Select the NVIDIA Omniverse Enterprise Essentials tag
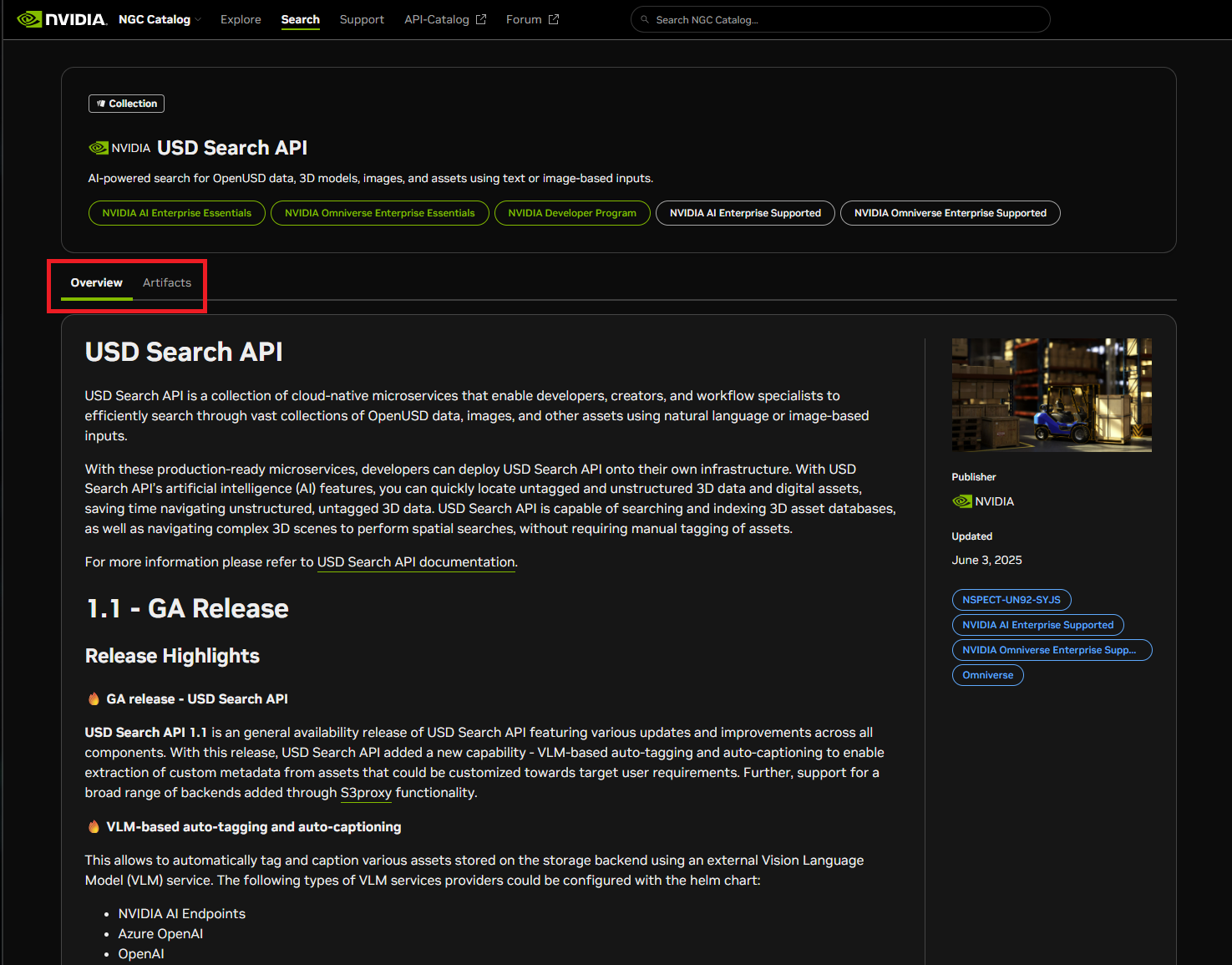This screenshot has width=1232, height=965. 380,213
